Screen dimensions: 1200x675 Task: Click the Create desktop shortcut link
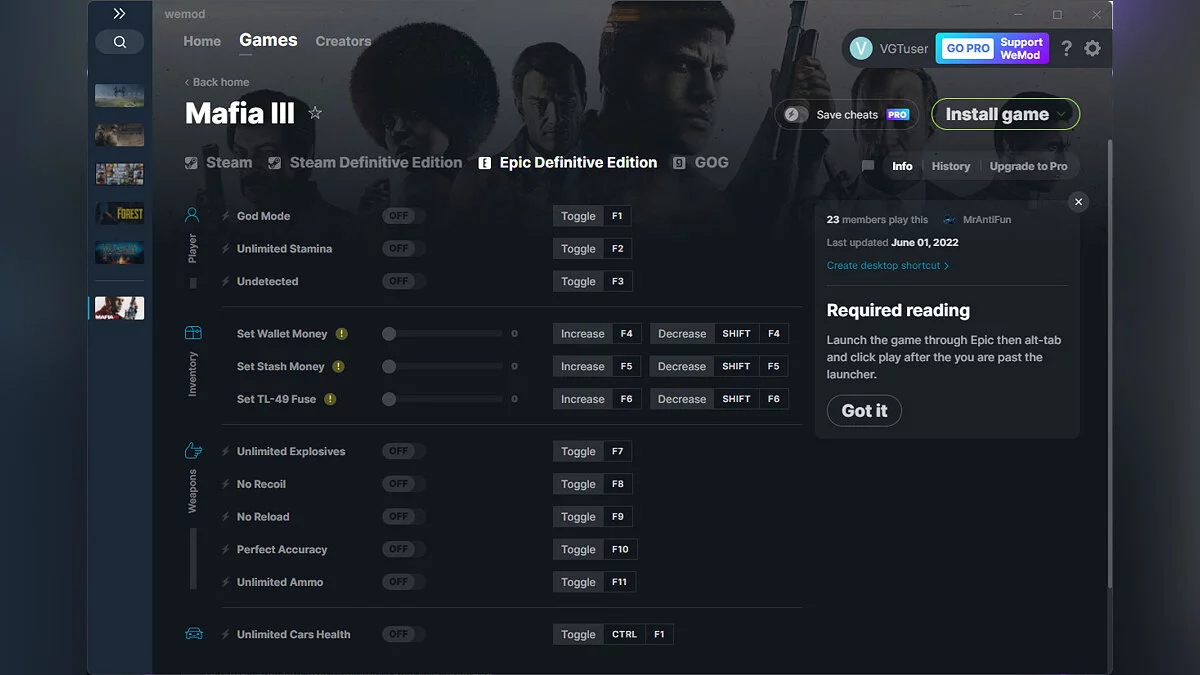click(888, 265)
